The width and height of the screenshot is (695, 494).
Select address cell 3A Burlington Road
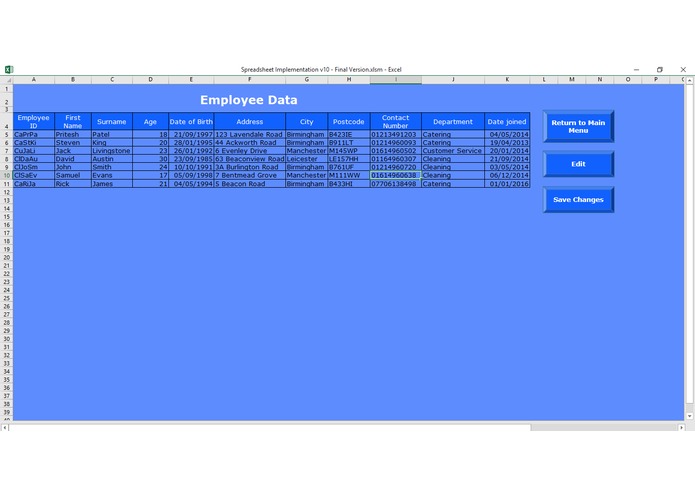pyautogui.click(x=250, y=167)
